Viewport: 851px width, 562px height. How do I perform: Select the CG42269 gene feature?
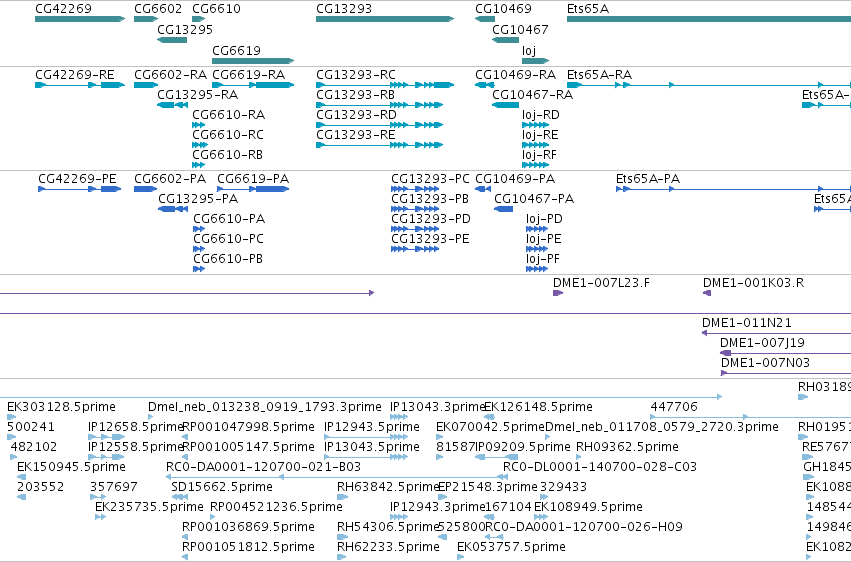[x=80, y=19]
